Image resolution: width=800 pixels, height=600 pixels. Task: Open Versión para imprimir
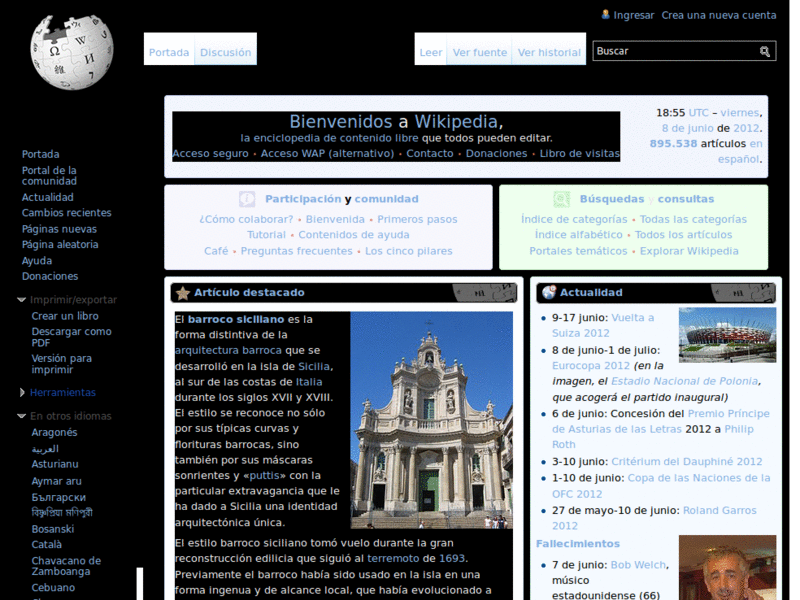point(62,364)
